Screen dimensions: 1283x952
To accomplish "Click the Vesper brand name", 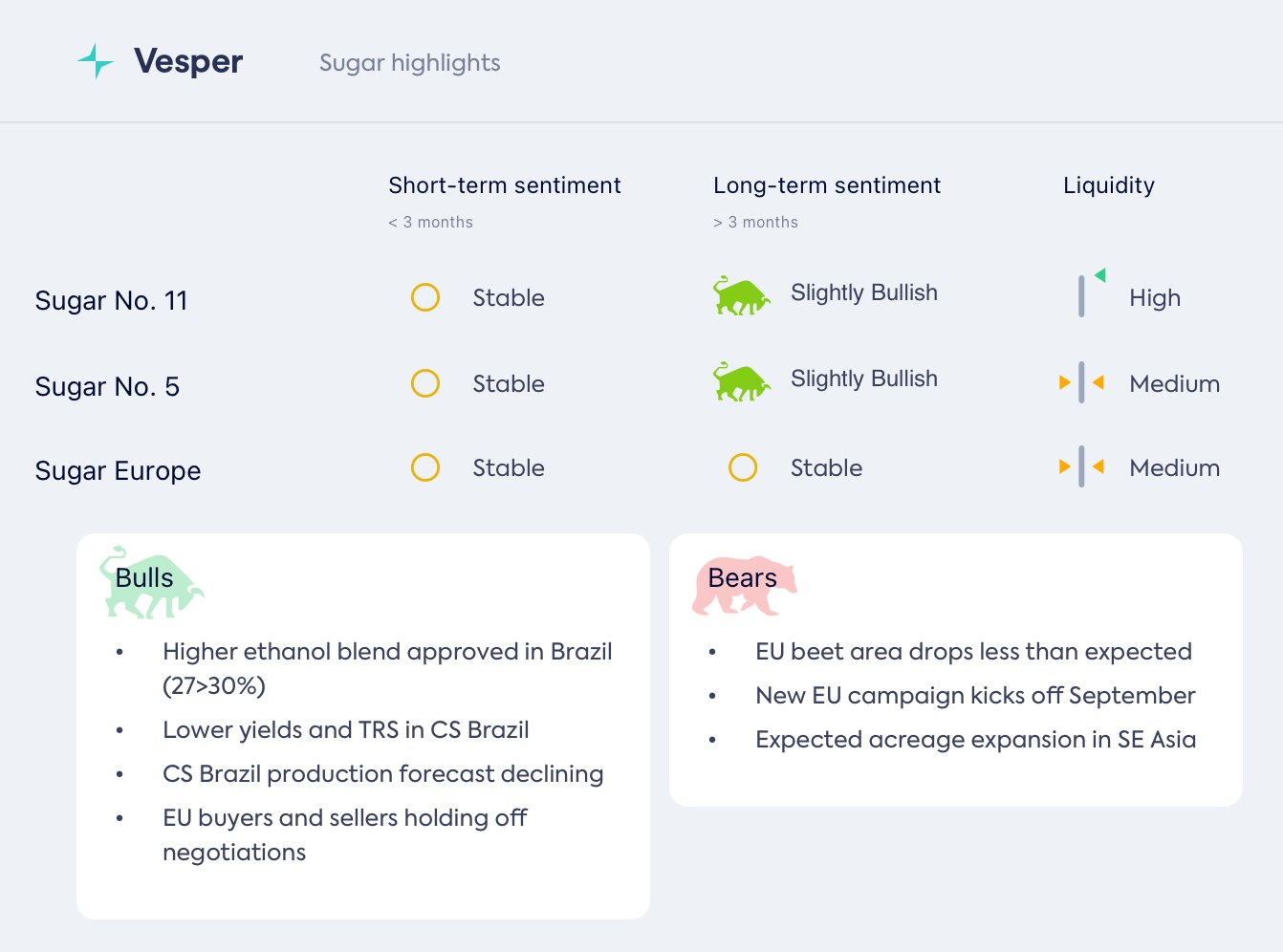I will pyautogui.click(x=188, y=61).
